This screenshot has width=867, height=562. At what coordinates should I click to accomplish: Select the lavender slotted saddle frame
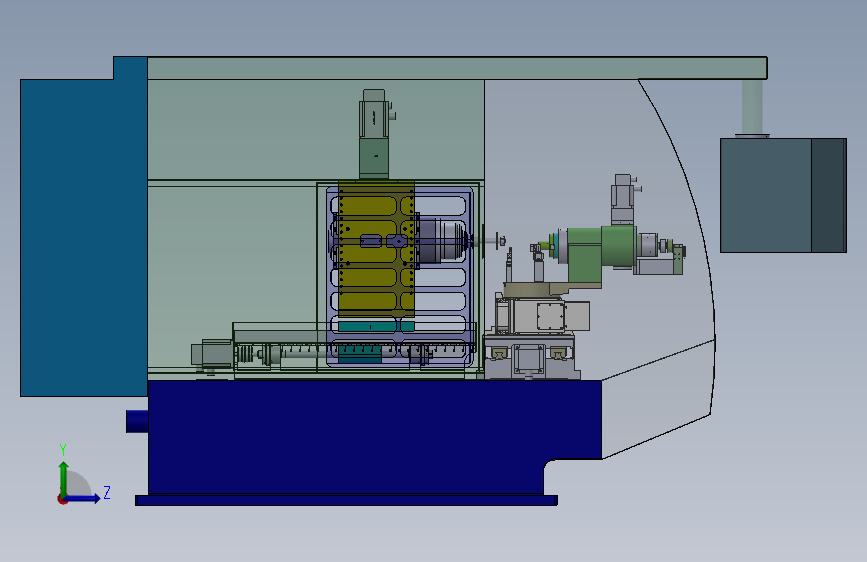399,277
